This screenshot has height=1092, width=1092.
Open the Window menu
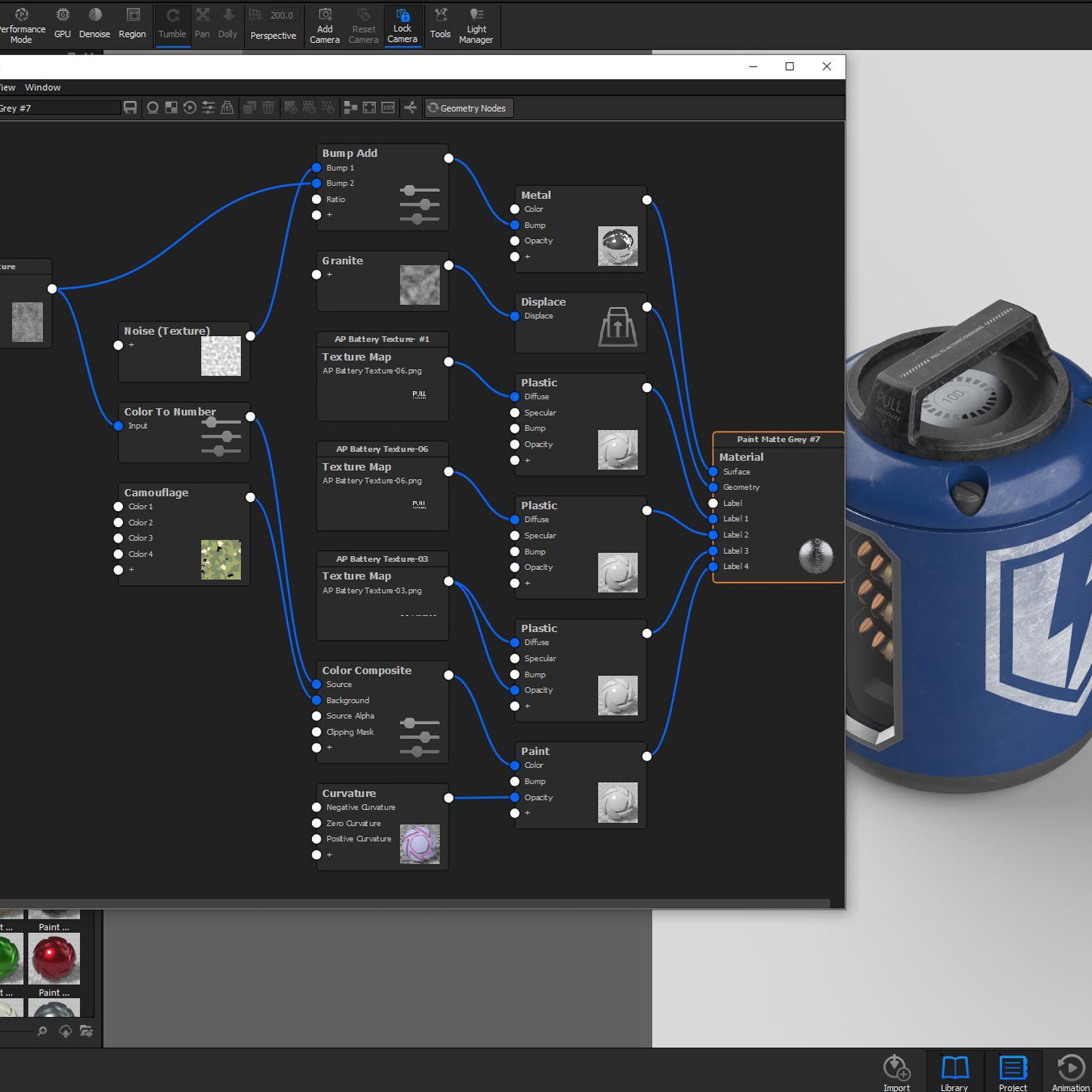tap(43, 87)
